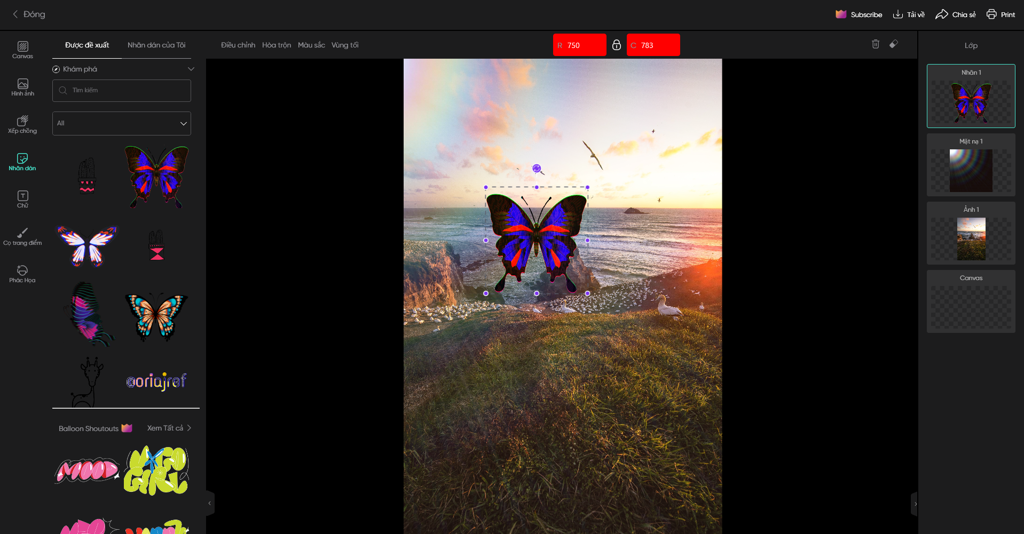Collapse the Khám phá section chevron
The width and height of the screenshot is (1024, 534).
click(x=191, y=69)
